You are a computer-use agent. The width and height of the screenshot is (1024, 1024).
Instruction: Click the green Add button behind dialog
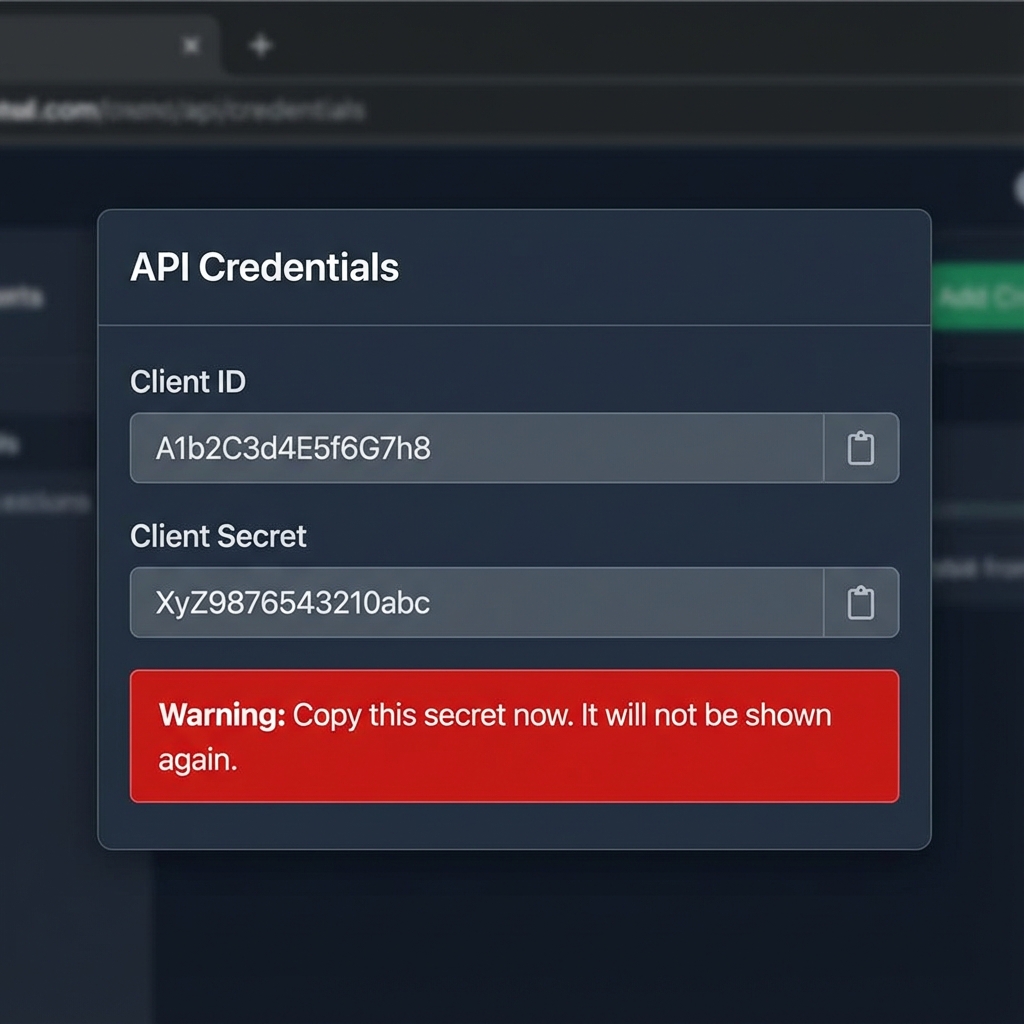pos(978,297)
